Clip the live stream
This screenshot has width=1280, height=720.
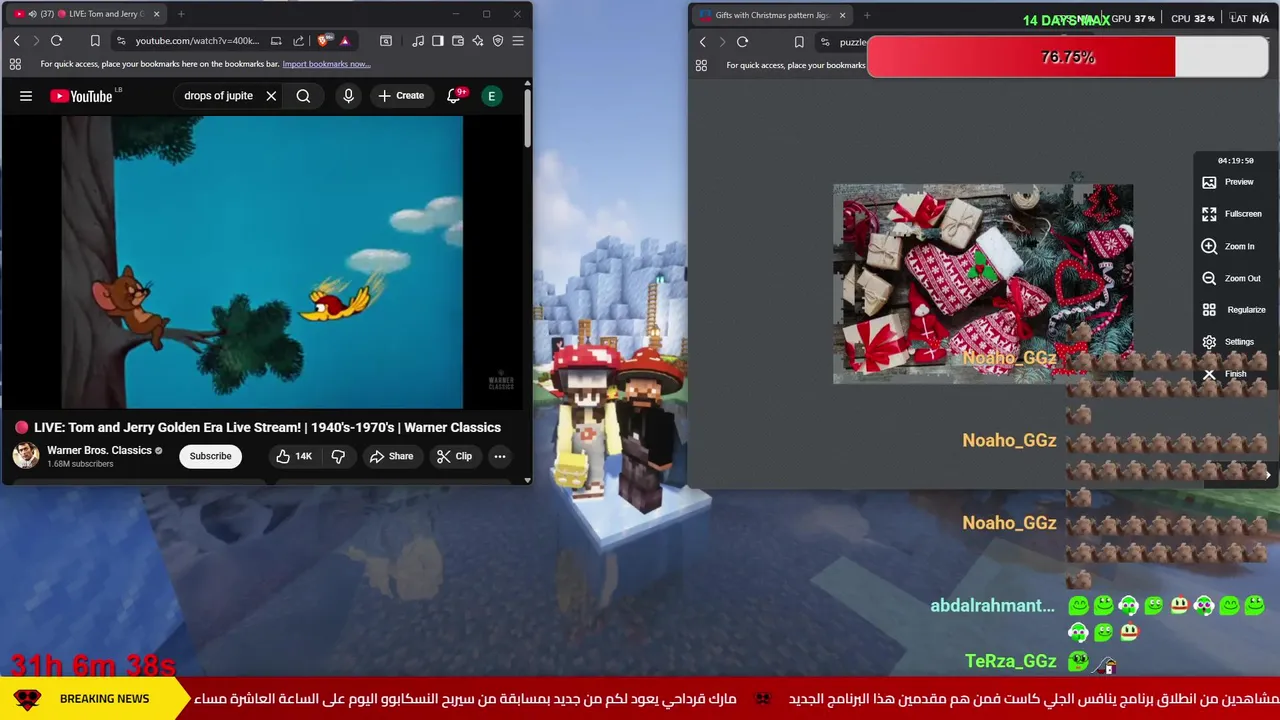454,456
